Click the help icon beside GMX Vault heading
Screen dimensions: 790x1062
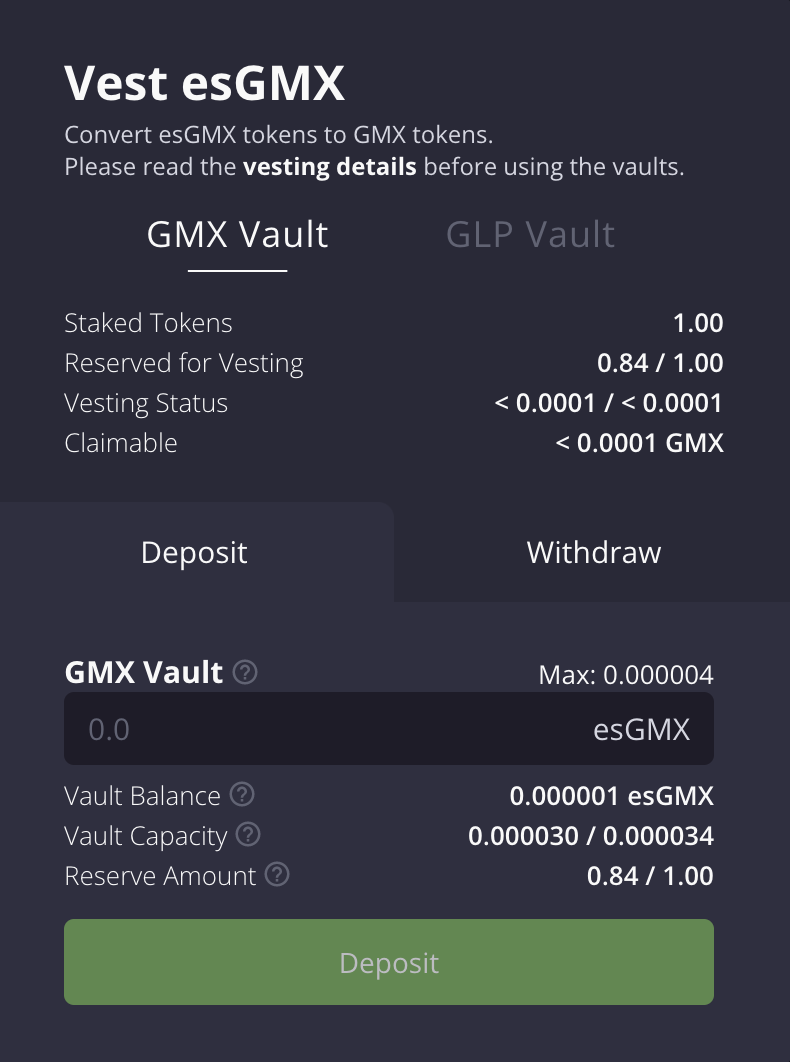[245, 673]
